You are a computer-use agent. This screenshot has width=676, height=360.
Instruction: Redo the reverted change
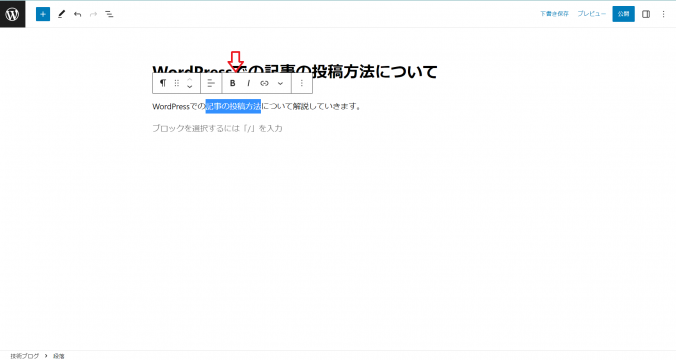[x=93, y=14]
